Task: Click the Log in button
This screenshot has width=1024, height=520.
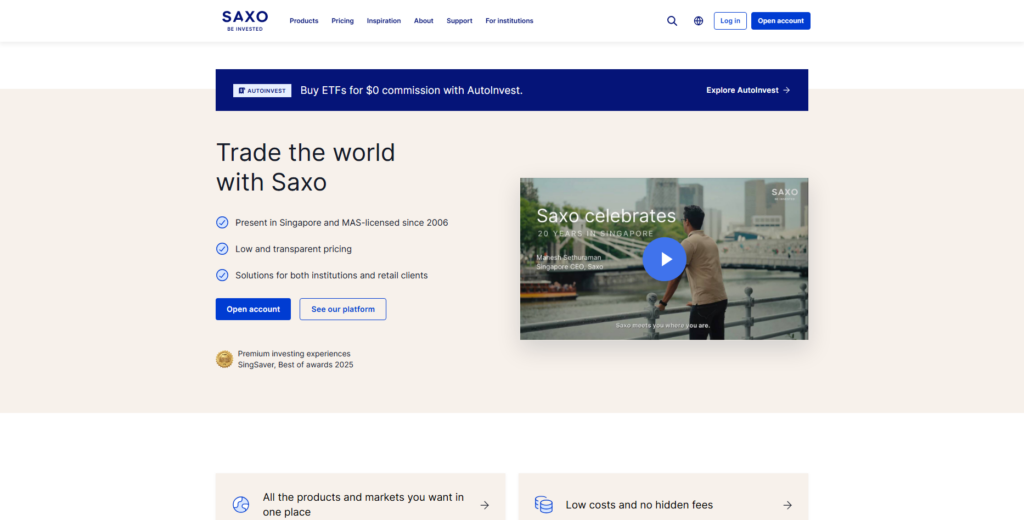Action: click(x=730, y=21)
